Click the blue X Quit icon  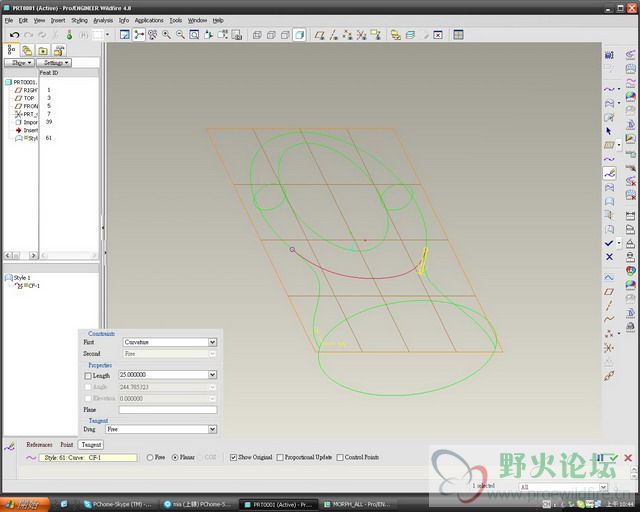click(x=609, y=257)
